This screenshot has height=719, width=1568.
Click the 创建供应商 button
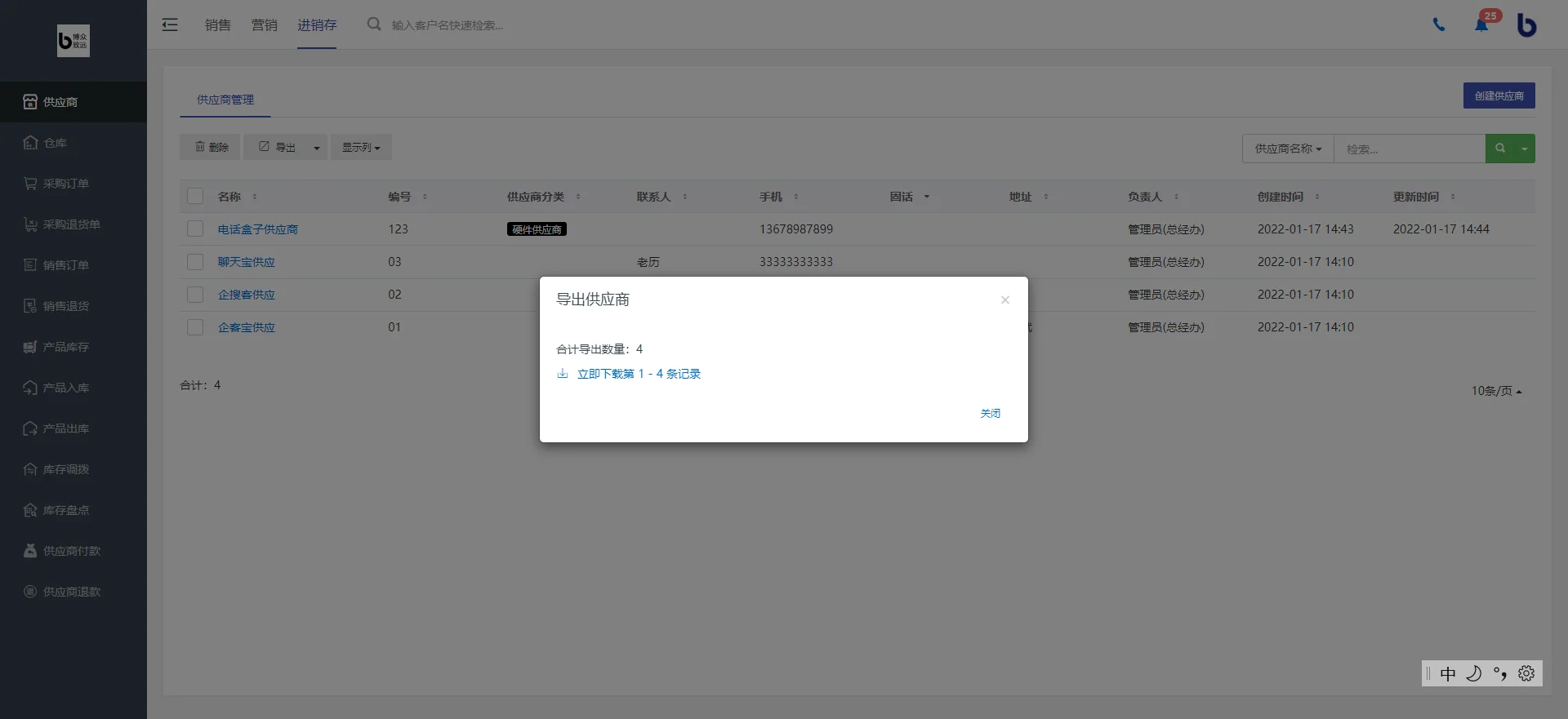click(x=1499, y=95)
